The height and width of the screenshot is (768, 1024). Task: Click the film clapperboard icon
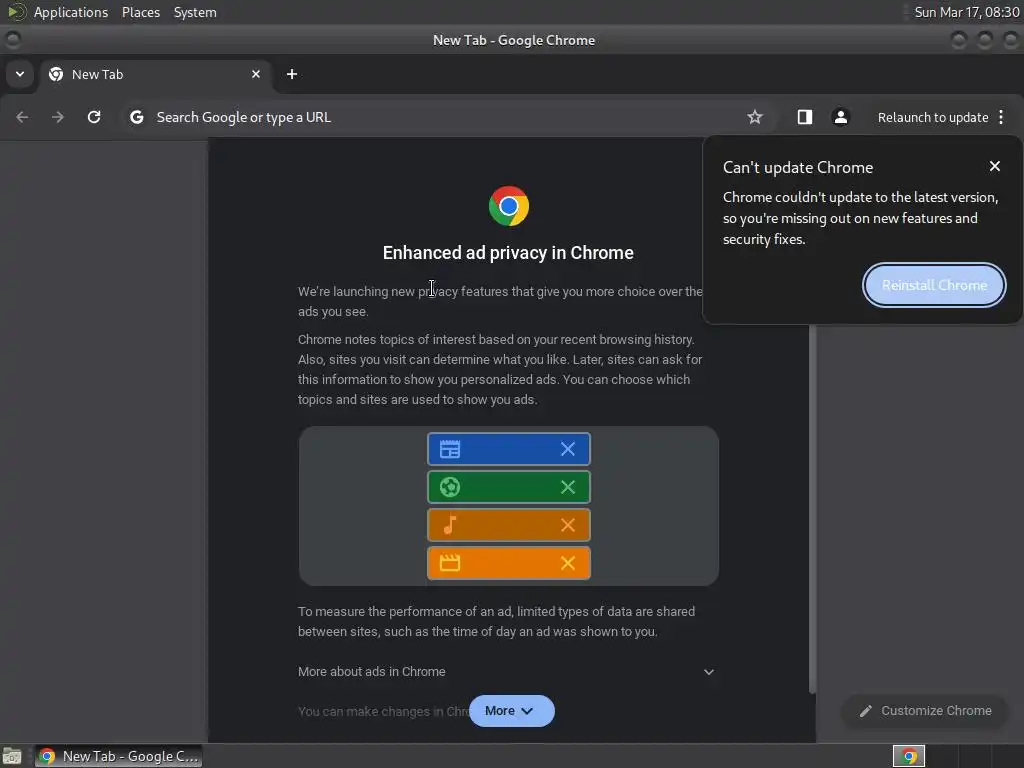pyautogui.click(x=450, y=563)
